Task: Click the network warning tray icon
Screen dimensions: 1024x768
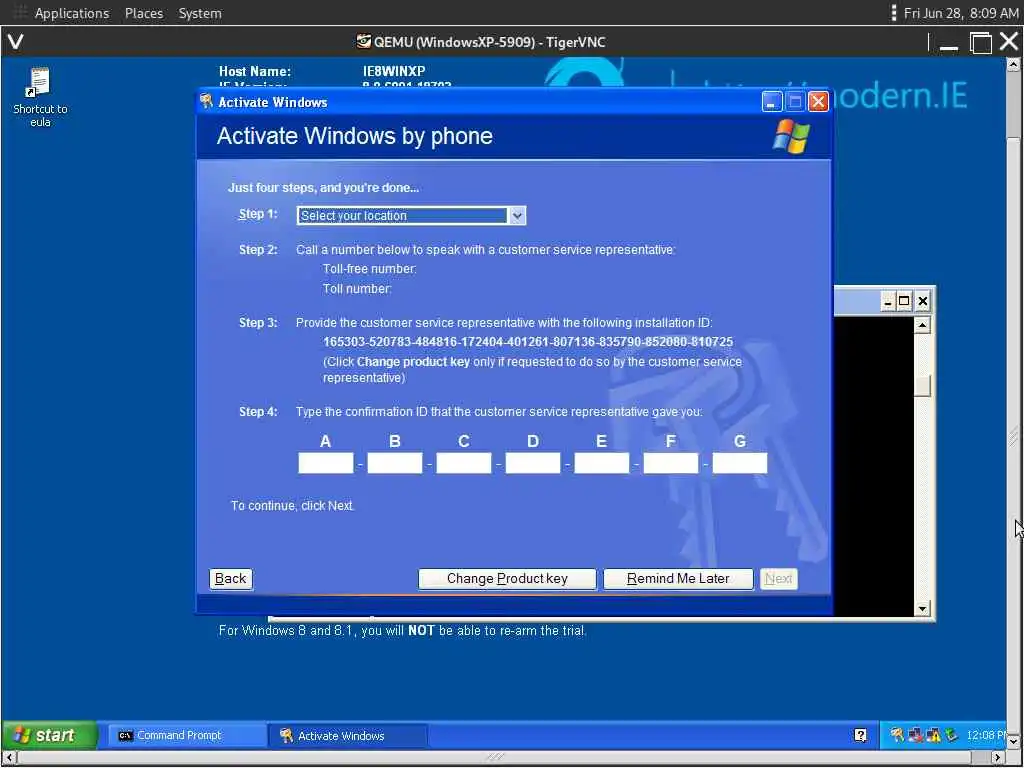Action: point(933,735)
